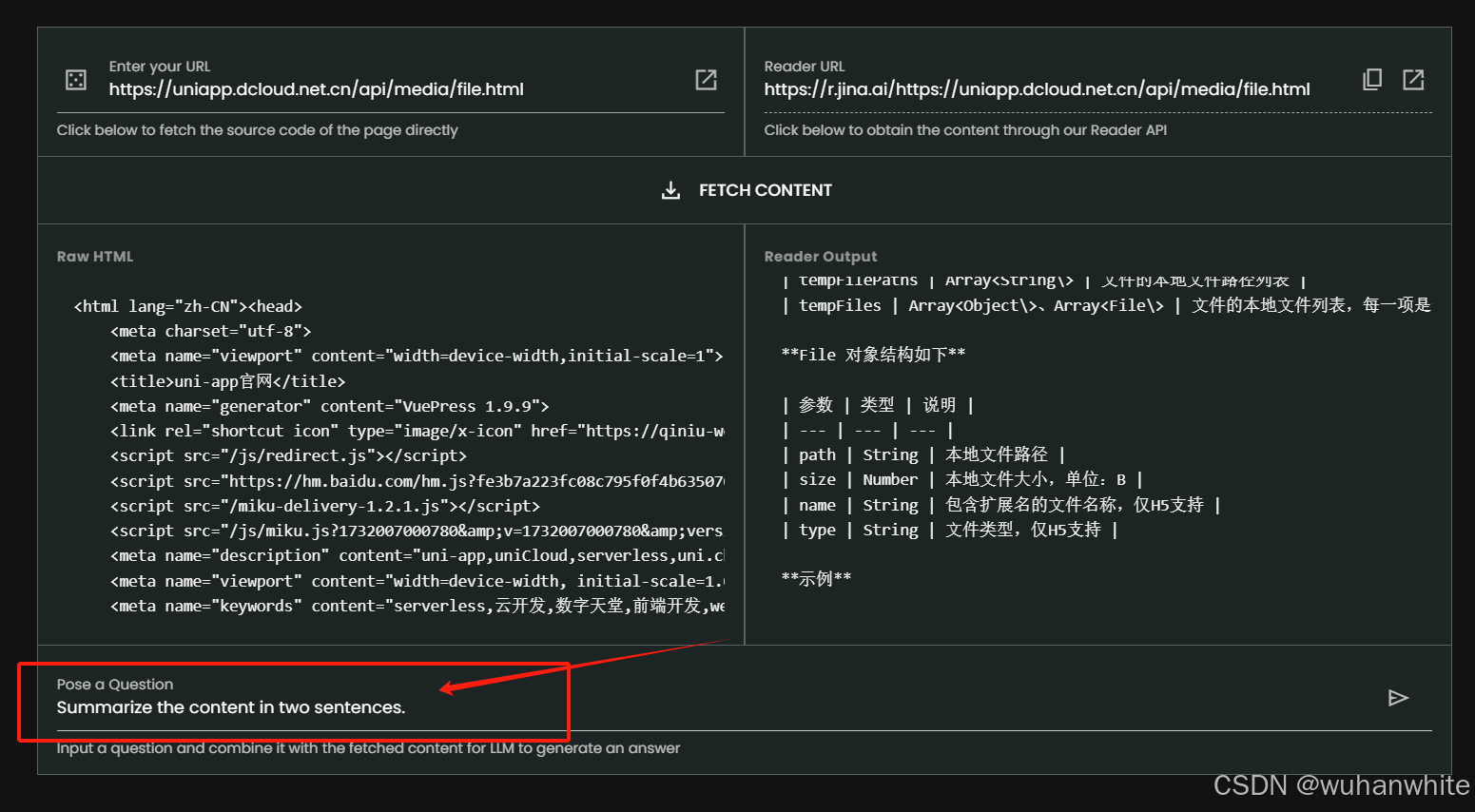Click the Raw HTML heading
Screen dimensions: 1475x812
[95, 257]
